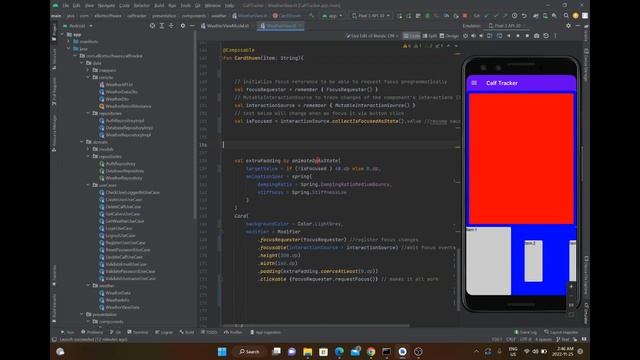
Task: Collapse the app root module node
Action: point(62,34)
